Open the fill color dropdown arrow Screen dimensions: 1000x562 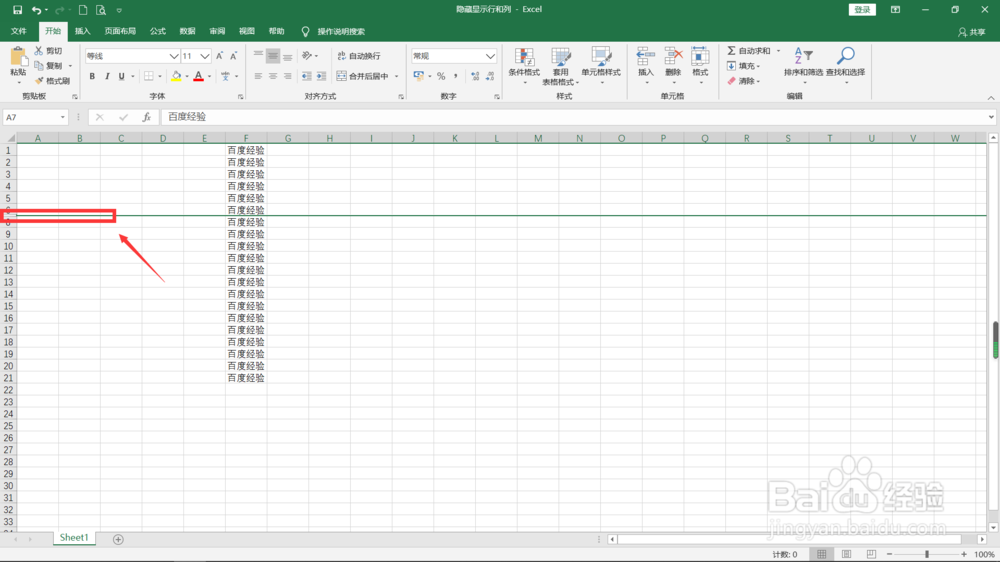click(186, 77)
